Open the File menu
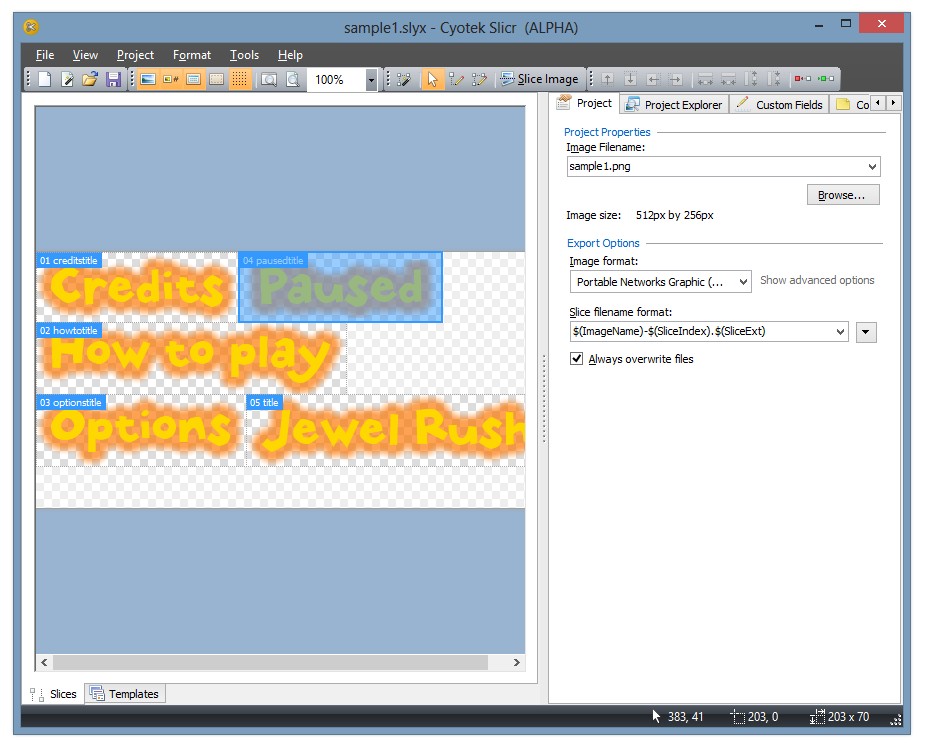 pyautogui.click(x=45, y=55)
